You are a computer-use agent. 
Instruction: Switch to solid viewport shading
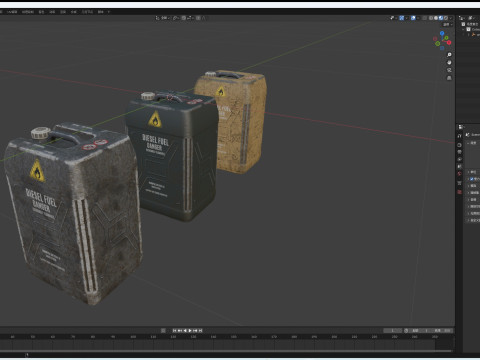pyautogui.click(x=436, y=18)
